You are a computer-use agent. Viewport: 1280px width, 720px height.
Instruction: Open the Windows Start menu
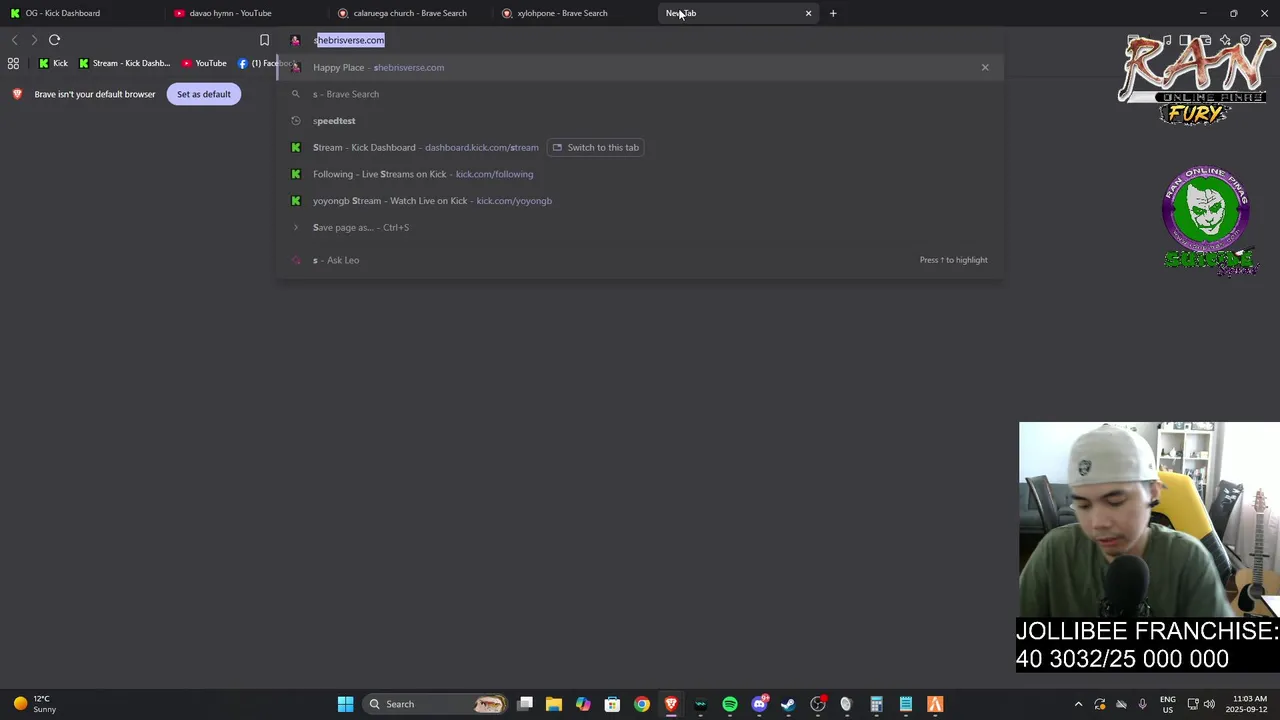(x=345, y=704)
